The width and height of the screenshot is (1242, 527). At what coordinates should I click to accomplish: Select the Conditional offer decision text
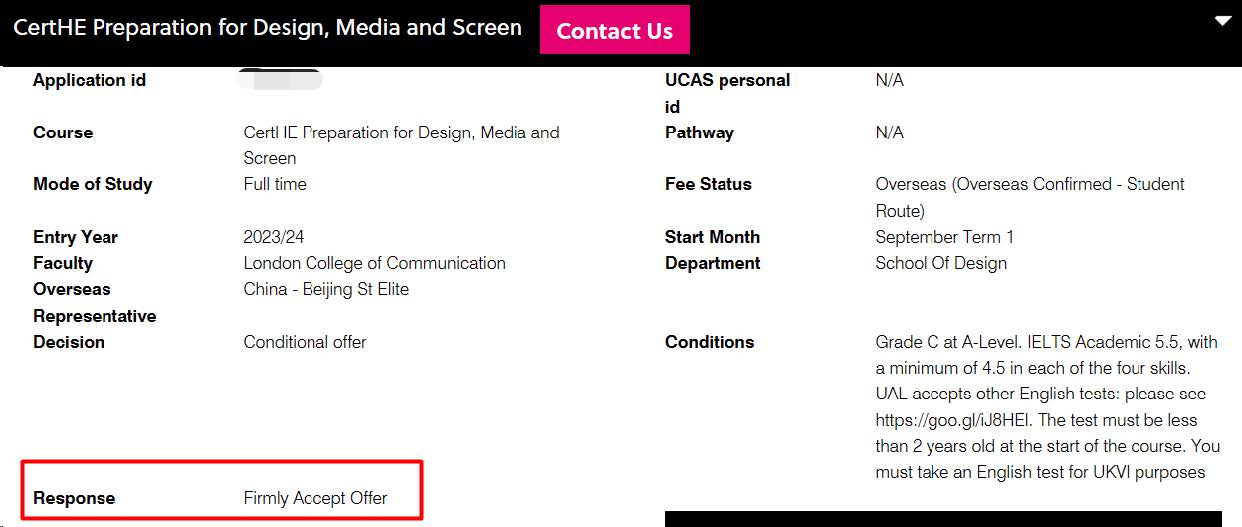(x=305, y=342)
